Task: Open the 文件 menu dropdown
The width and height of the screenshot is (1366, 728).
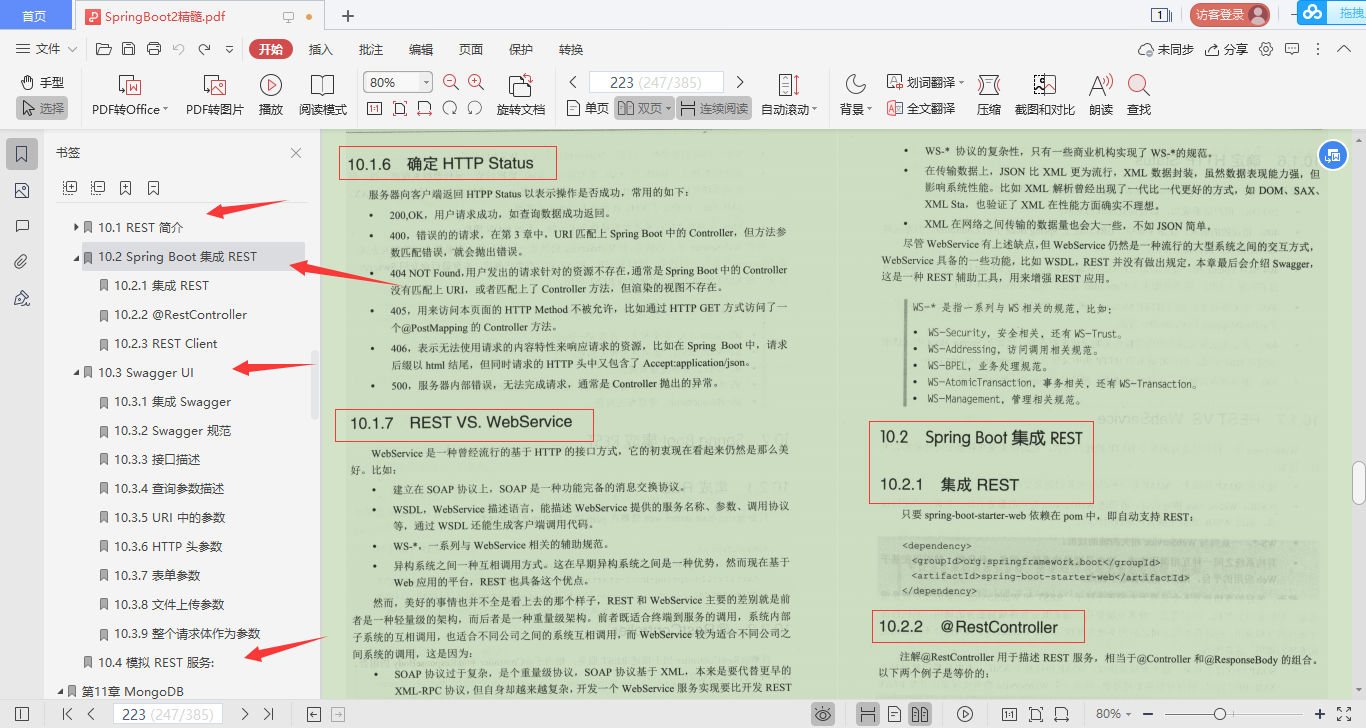Action: coord(48,49)
